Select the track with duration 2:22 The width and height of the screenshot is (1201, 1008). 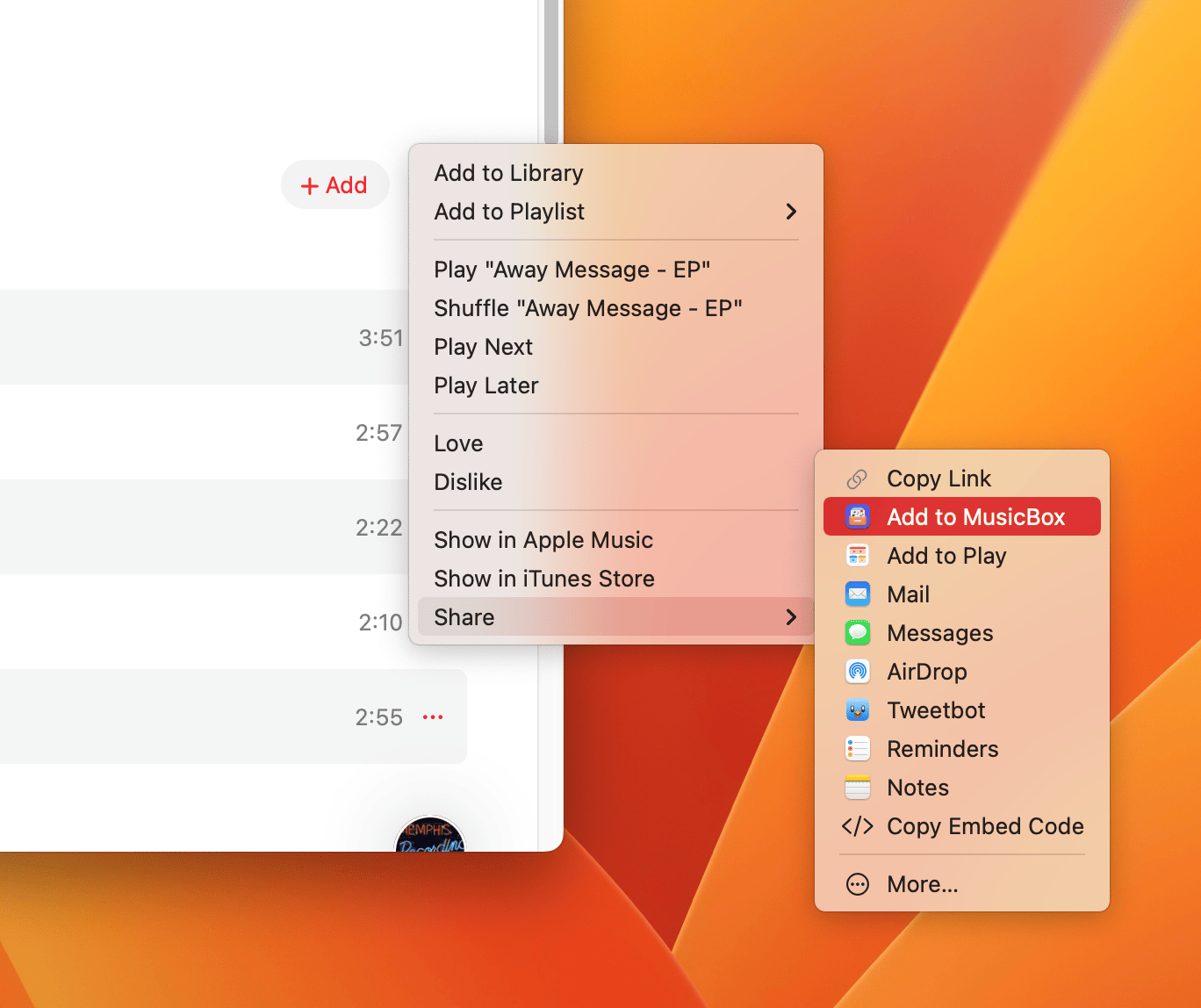tap(202, 527)
